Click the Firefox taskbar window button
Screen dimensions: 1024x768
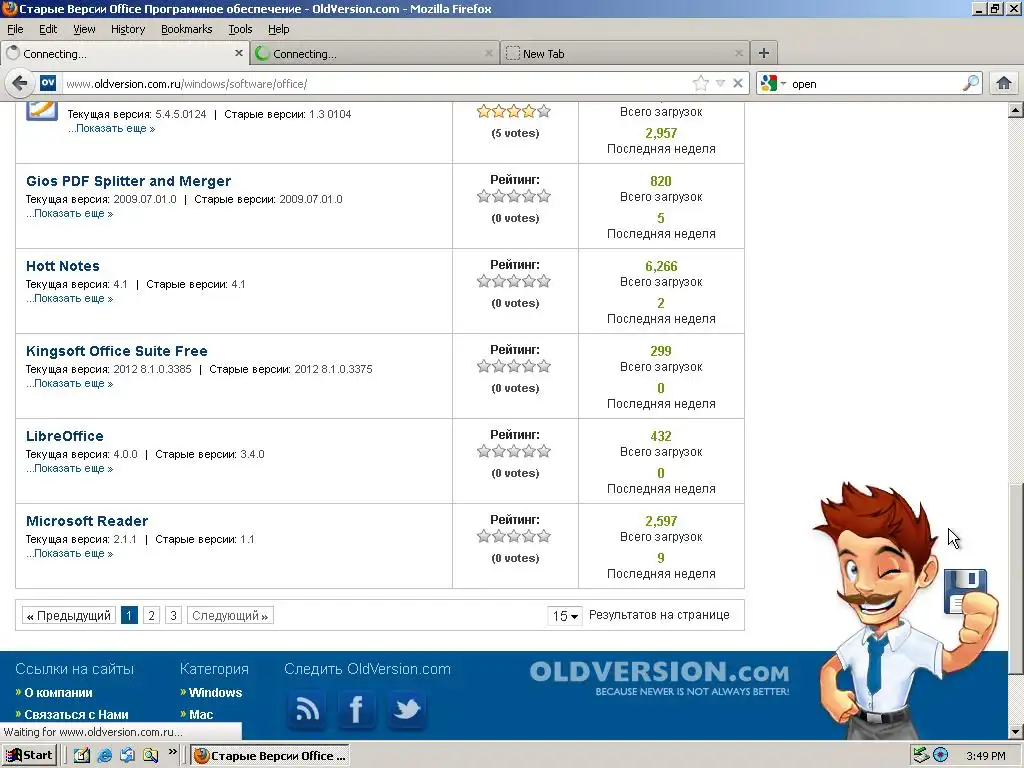pos(270,756)
